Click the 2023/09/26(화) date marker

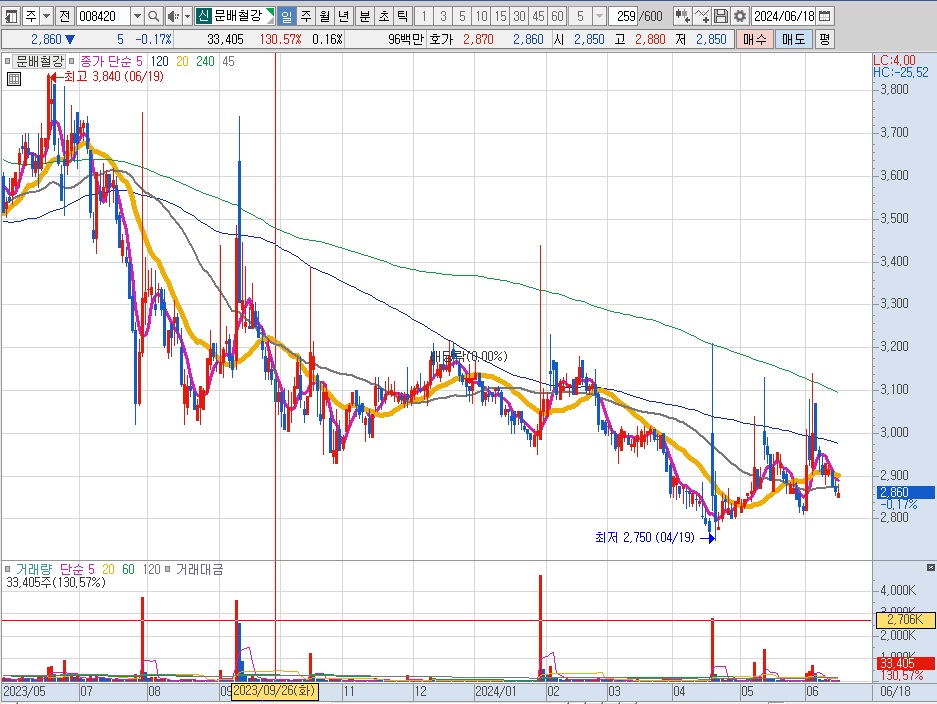(275, 691)
